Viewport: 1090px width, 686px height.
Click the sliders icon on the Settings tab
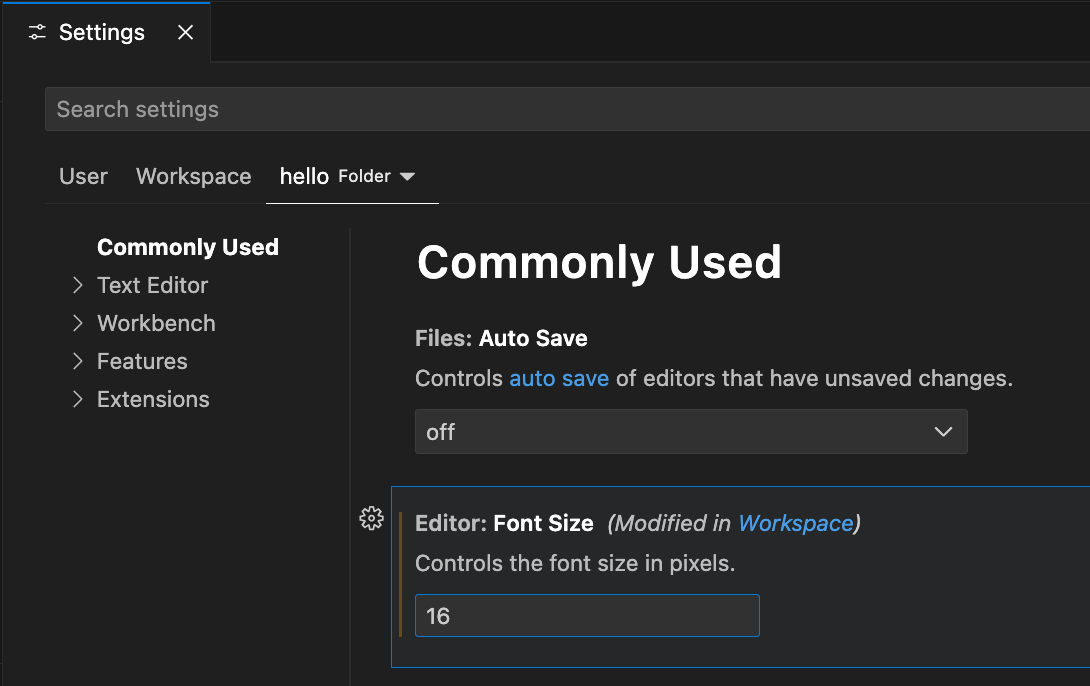pos(36,32)
